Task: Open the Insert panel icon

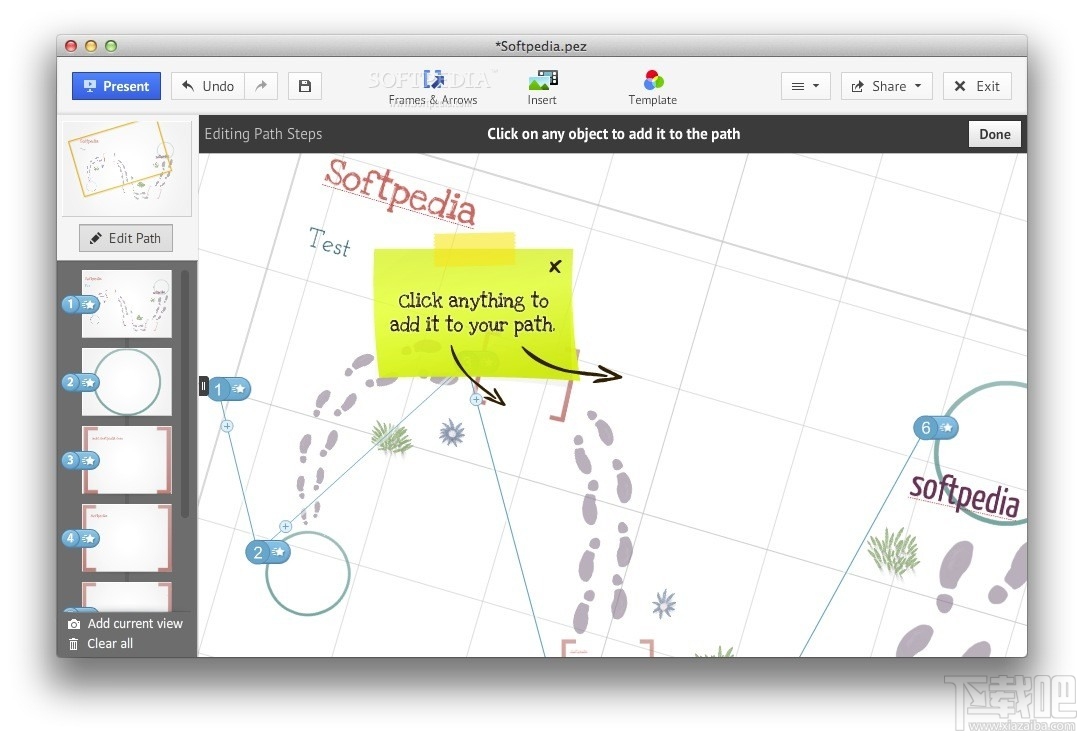Action: coord(541,80)
